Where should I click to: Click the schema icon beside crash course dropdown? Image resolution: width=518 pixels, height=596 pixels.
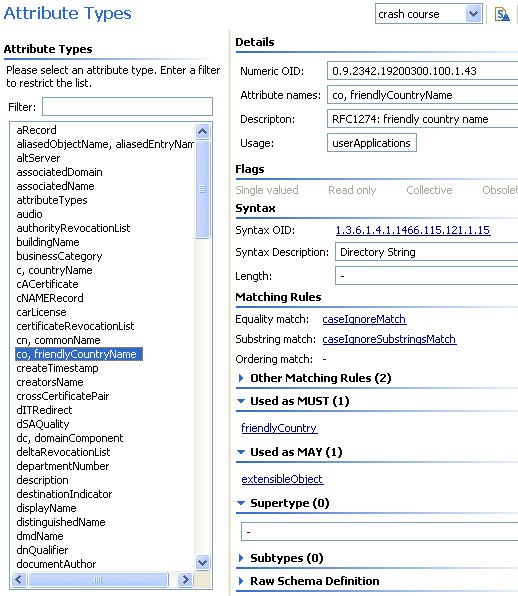(502, 14)
